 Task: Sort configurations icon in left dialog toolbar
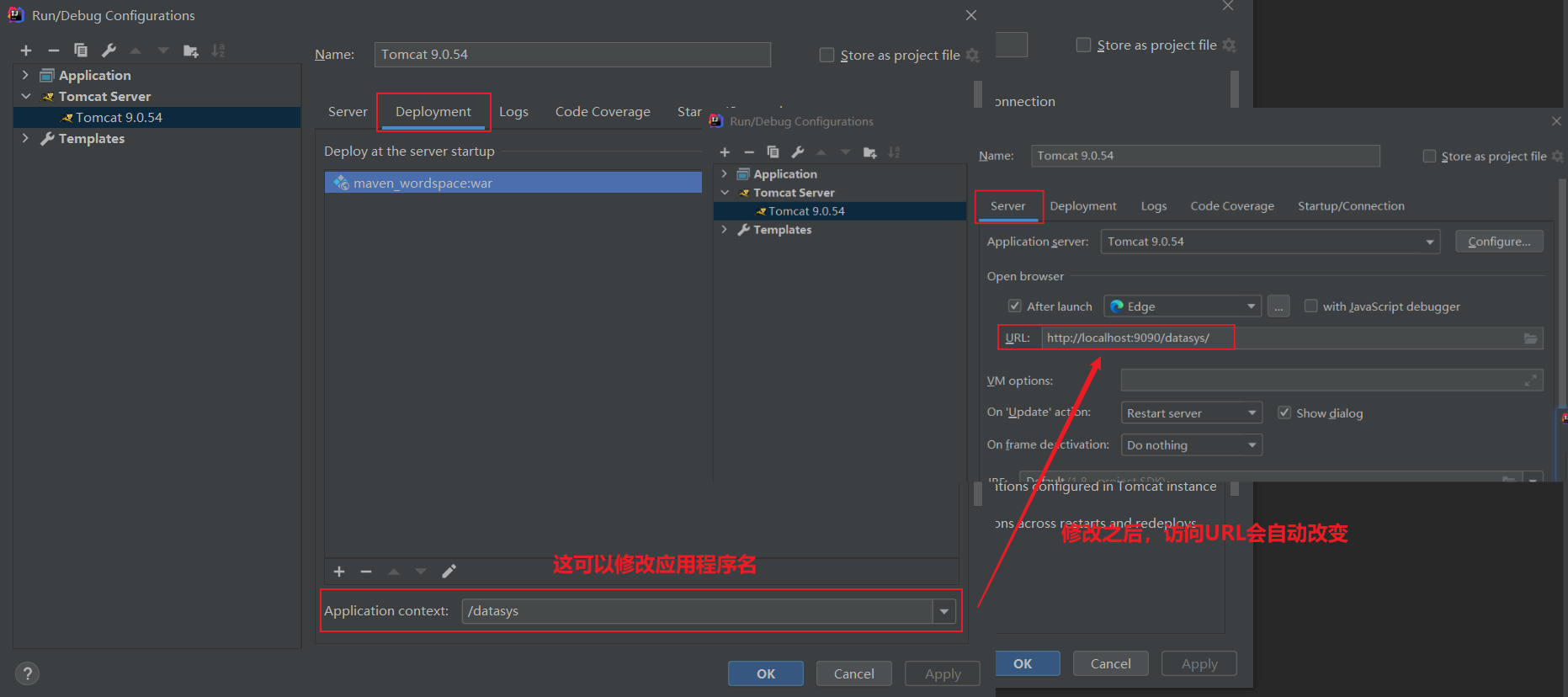coord(218,51)
